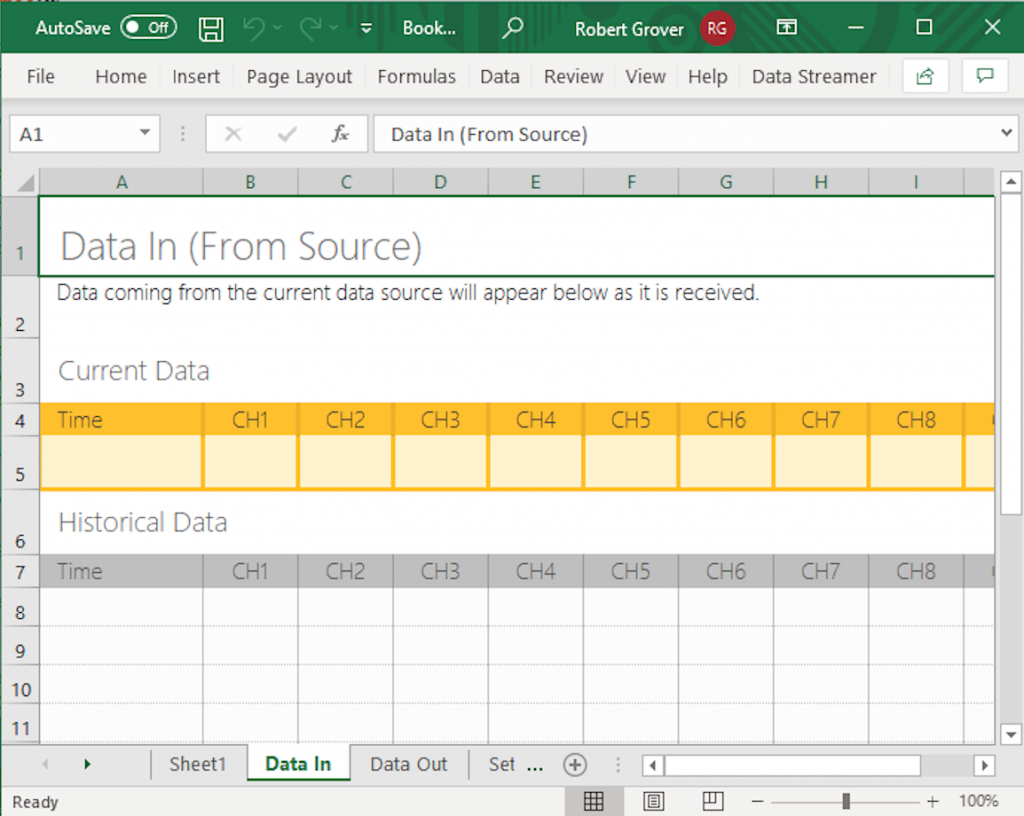Open the View tab

[645, 76]
